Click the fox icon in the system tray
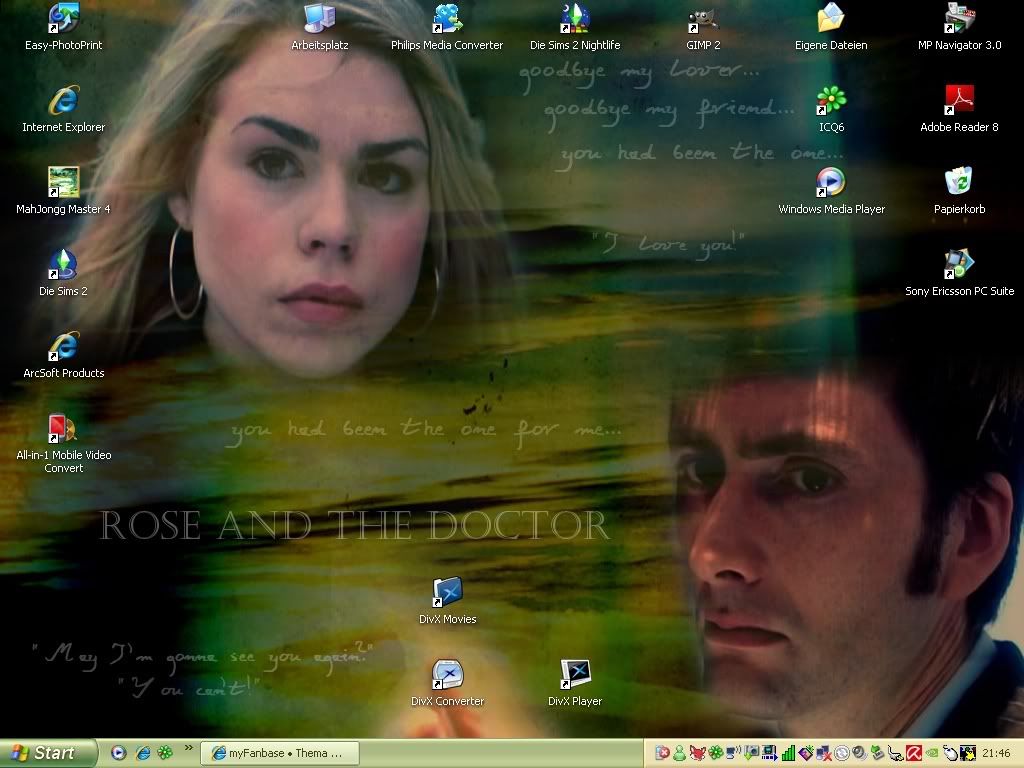The image size is (1024, 768). [x=697, y=753]
